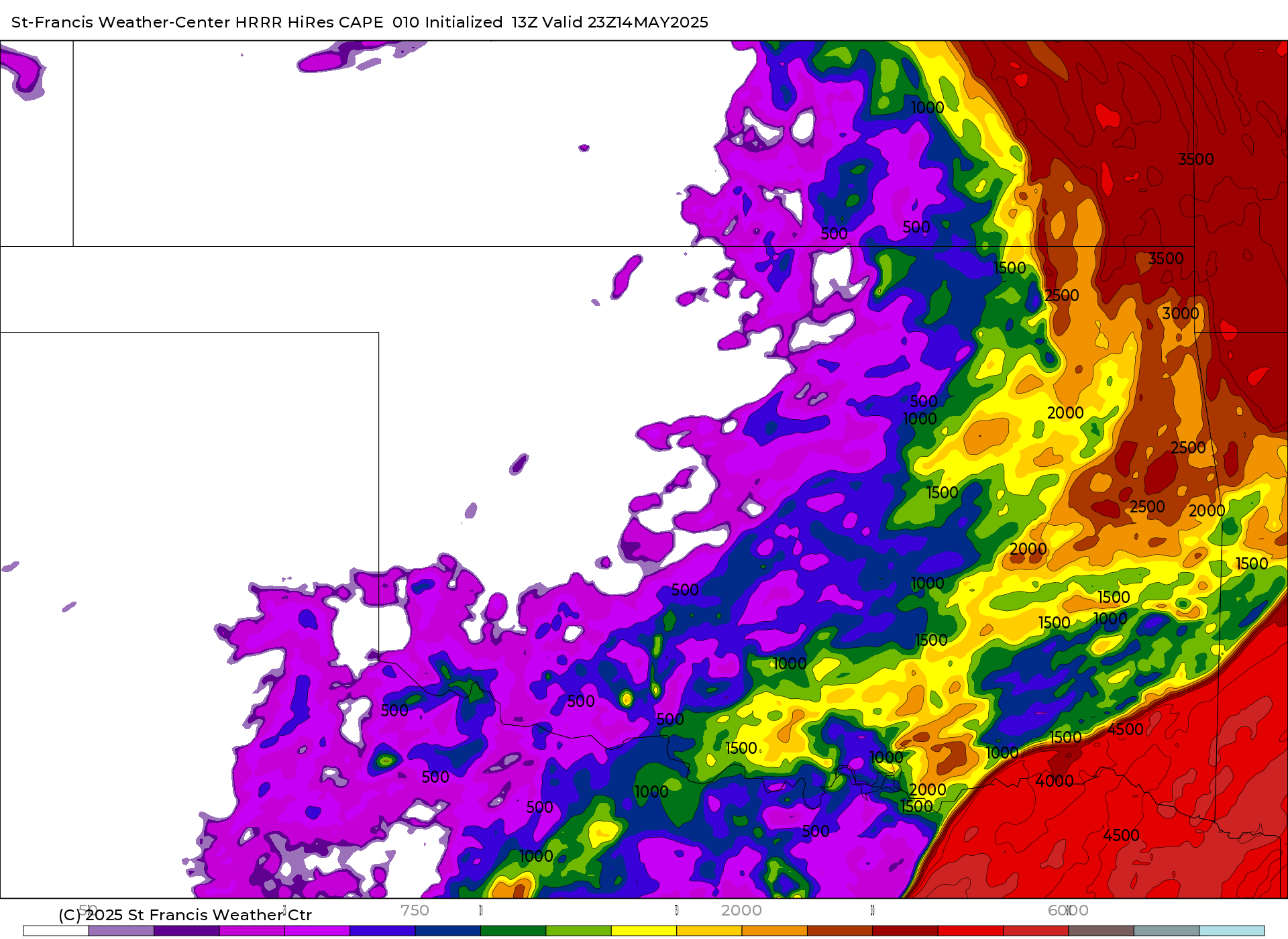Click the dark purple colorbar swatch

click(x=186, y=931)
